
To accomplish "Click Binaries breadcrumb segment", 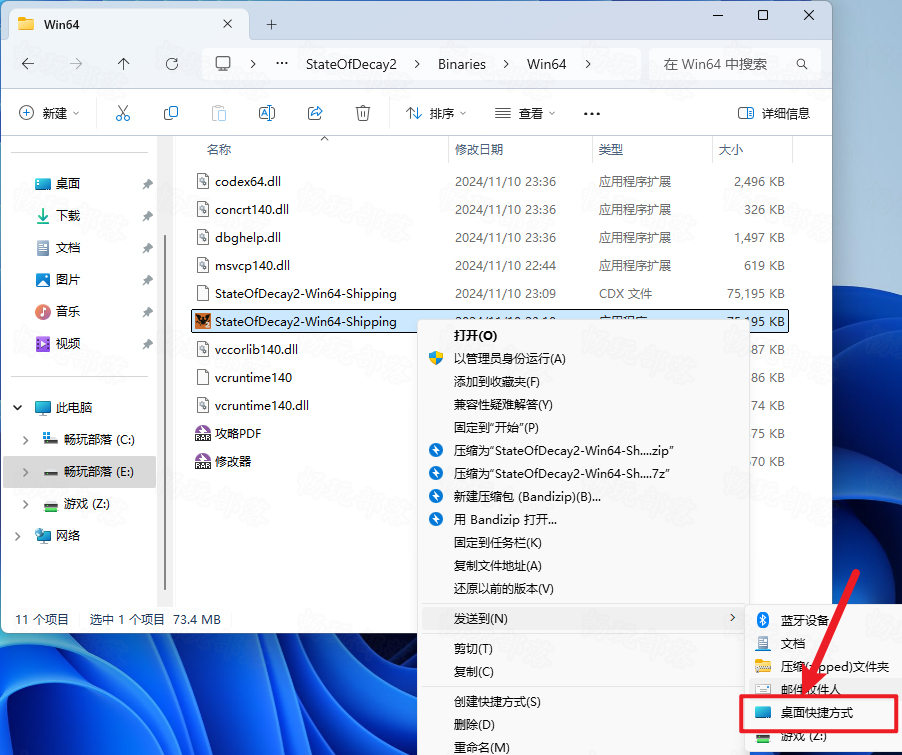I will [461, 64].
